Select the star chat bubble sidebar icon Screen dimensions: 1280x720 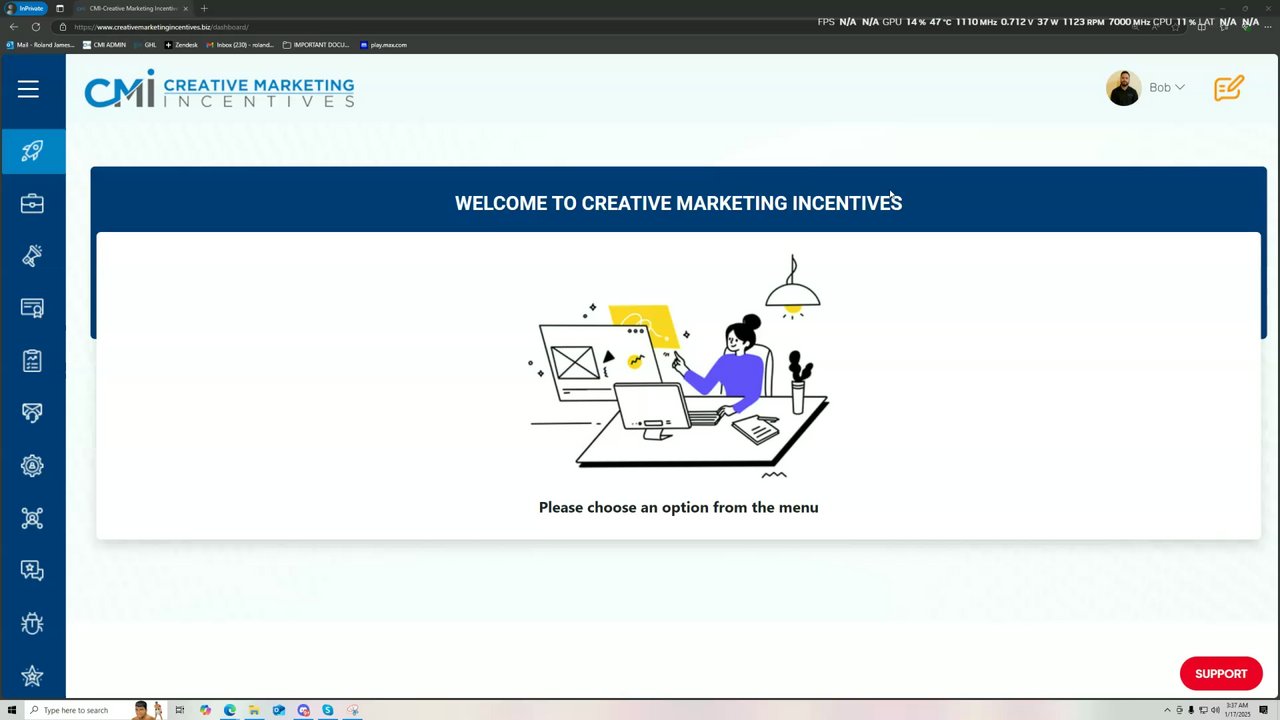point(32,570)
